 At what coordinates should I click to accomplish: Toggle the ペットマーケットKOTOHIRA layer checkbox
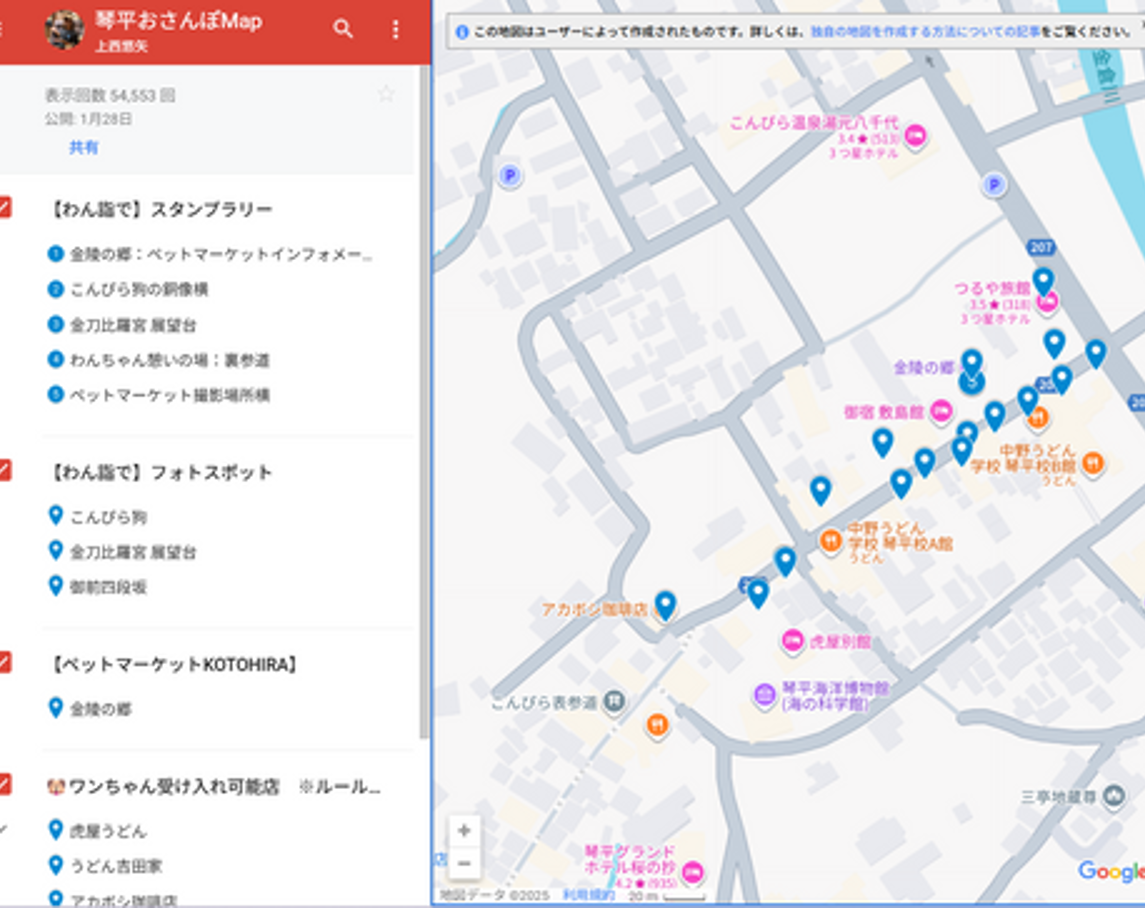click(4, 662)
